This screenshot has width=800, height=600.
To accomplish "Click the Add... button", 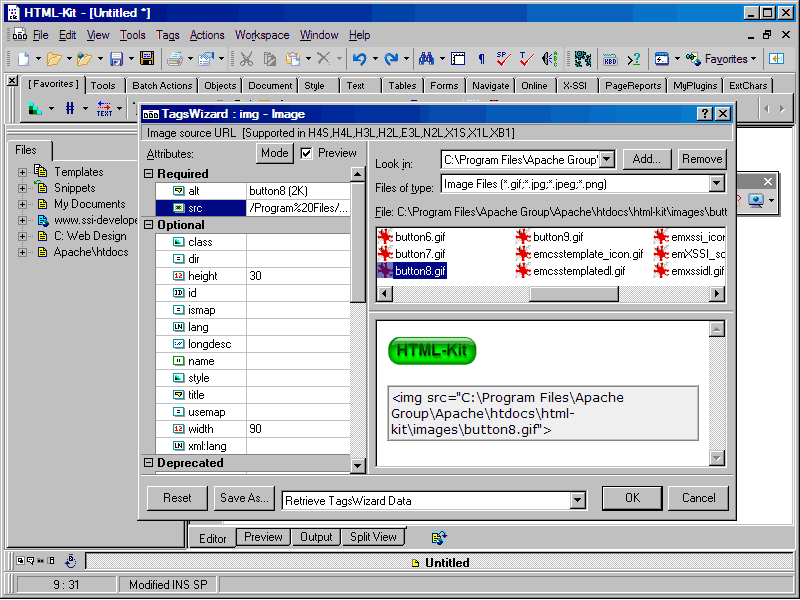I will tap(646, 159).
